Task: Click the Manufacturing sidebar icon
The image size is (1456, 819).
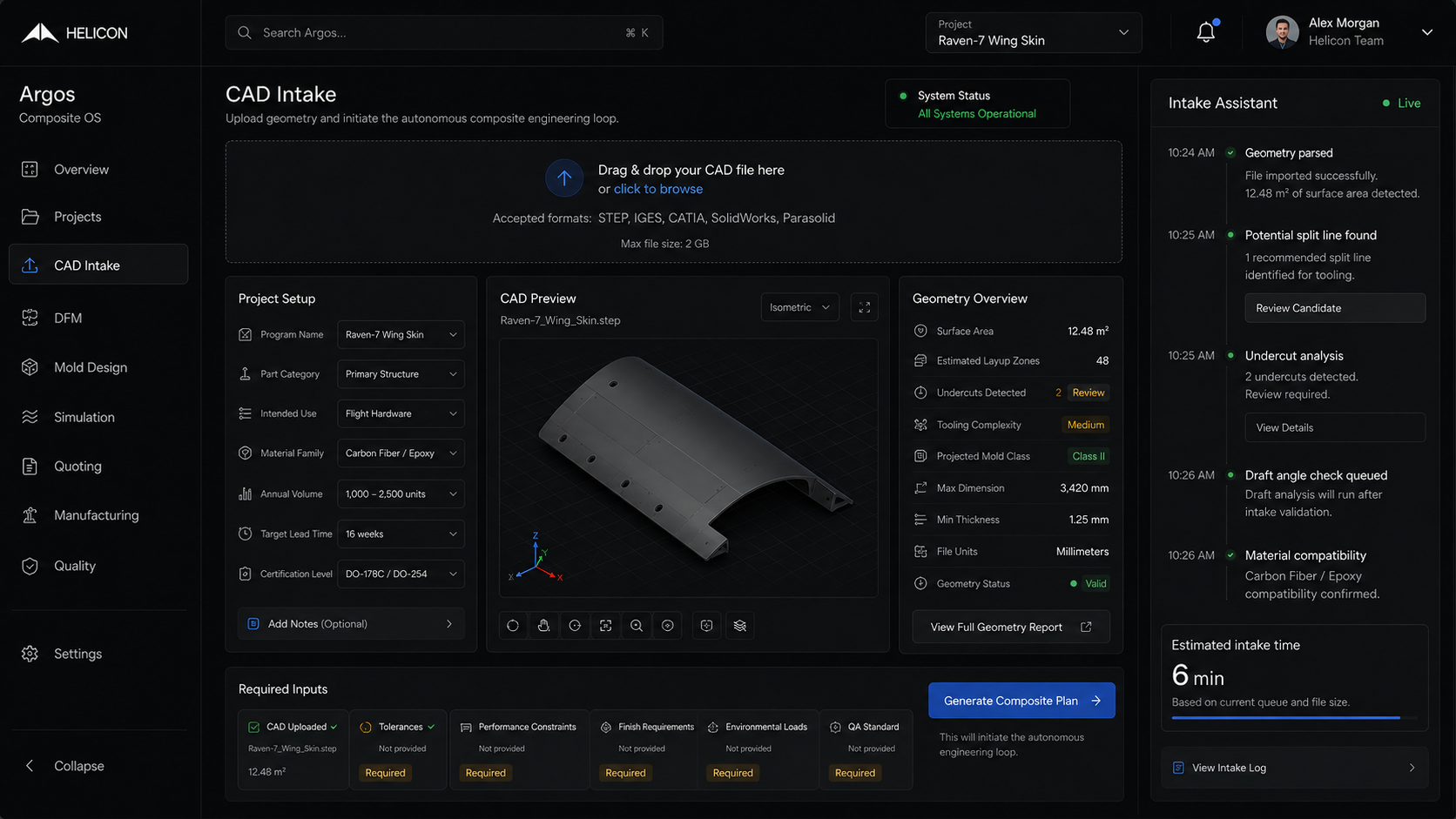Action: tap(30, 515)
